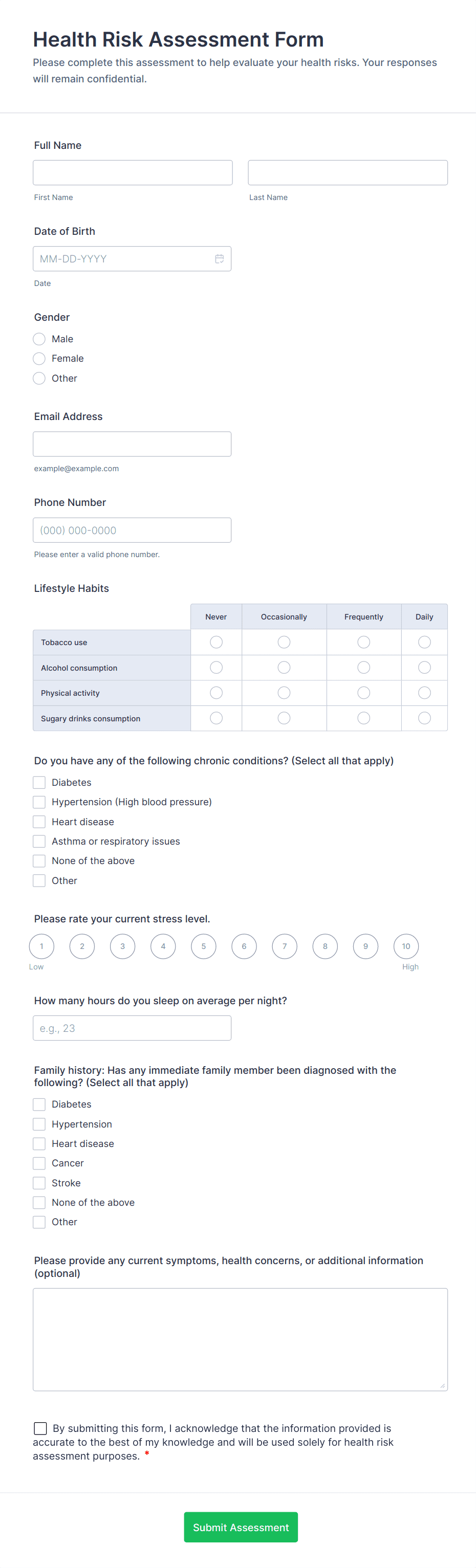
Task: Tick Hypertension (High blood pressure) checkbox
Action: pyautogui.click(x=39, y=802)
